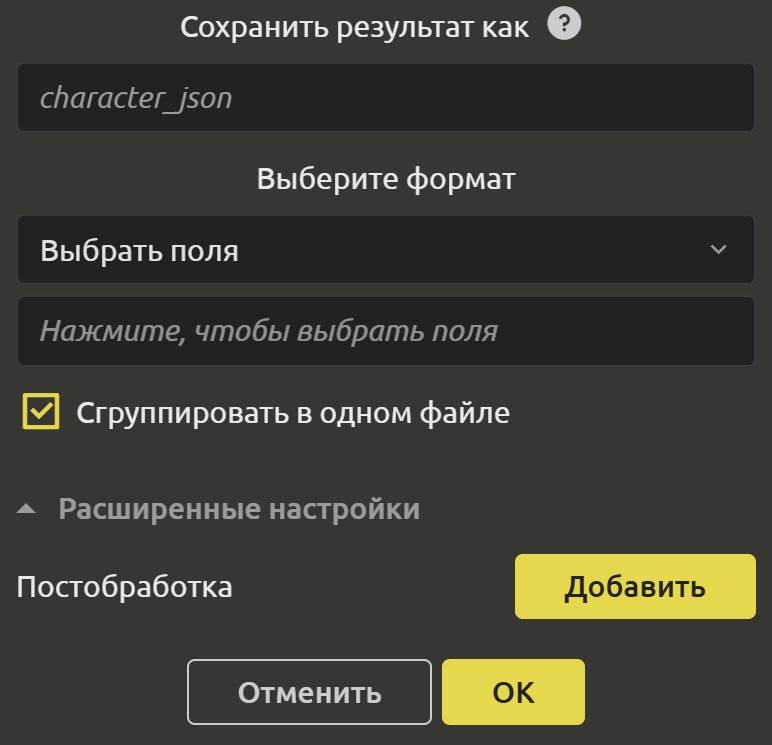This screenshot has height=745, width=772.
Task: Click the chevron arrow in format dropdown
Action: (718, 250)
